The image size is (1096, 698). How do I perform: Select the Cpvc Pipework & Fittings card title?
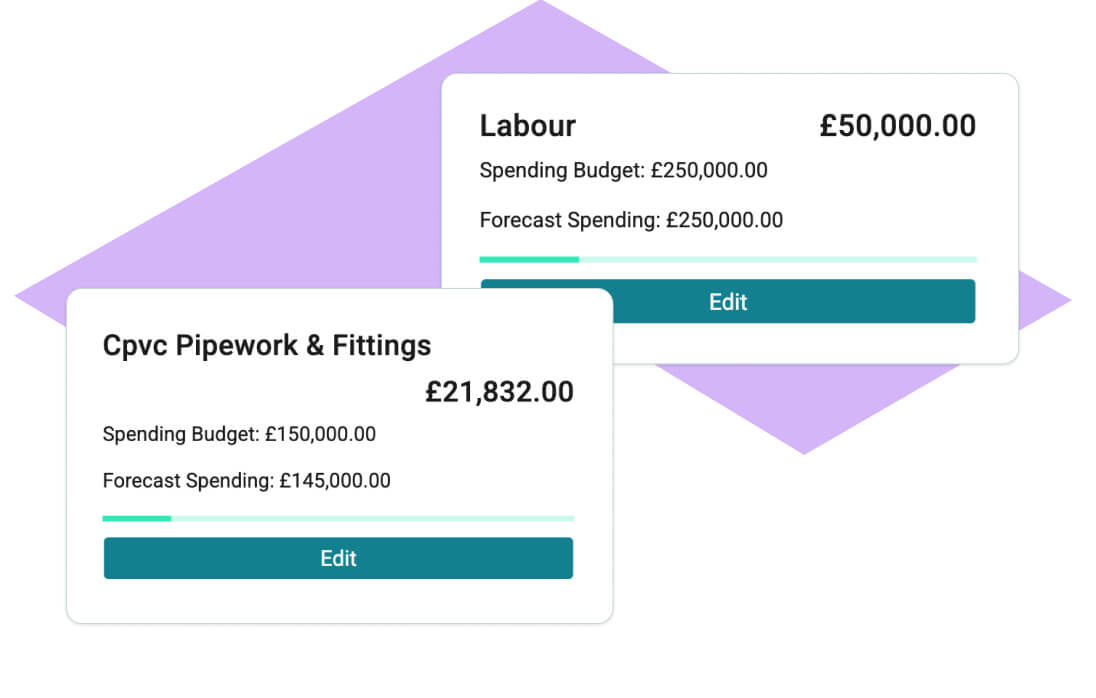point(266,345)
